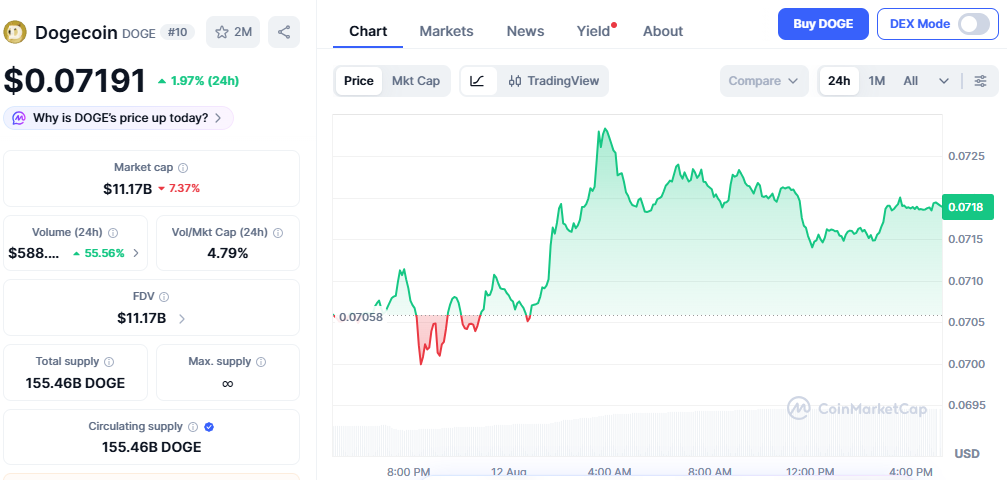Click the $11.17B Market cap value
The height and width of the screenshot is (480, 1007).
pos(127,188)
